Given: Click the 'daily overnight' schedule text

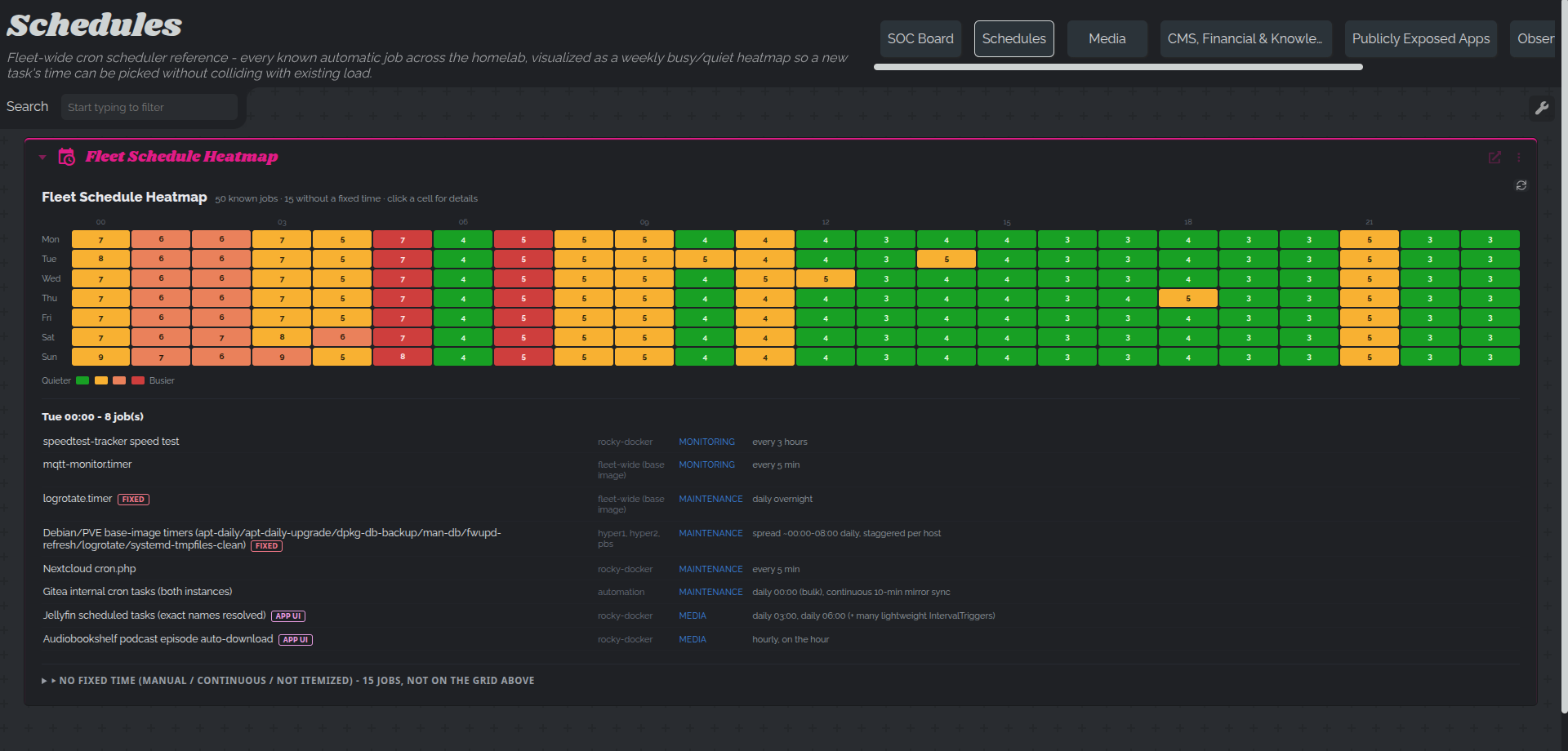Looking at the screenshot, I should coord(782,499).
